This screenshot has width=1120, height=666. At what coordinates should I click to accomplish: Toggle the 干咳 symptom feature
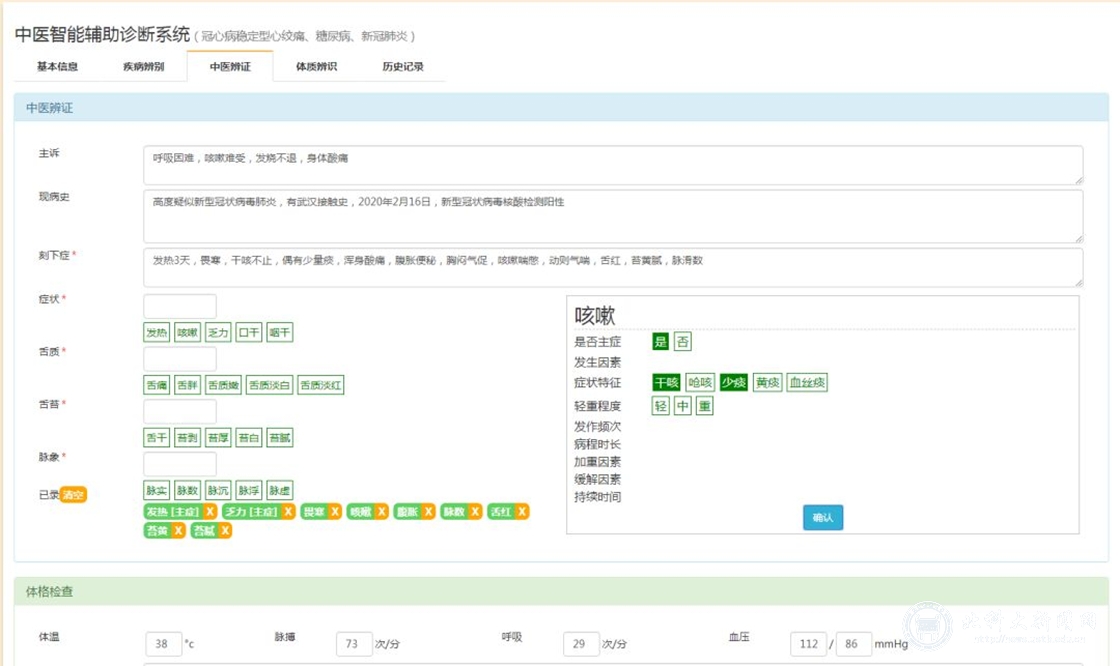click(x=666, y=382)
